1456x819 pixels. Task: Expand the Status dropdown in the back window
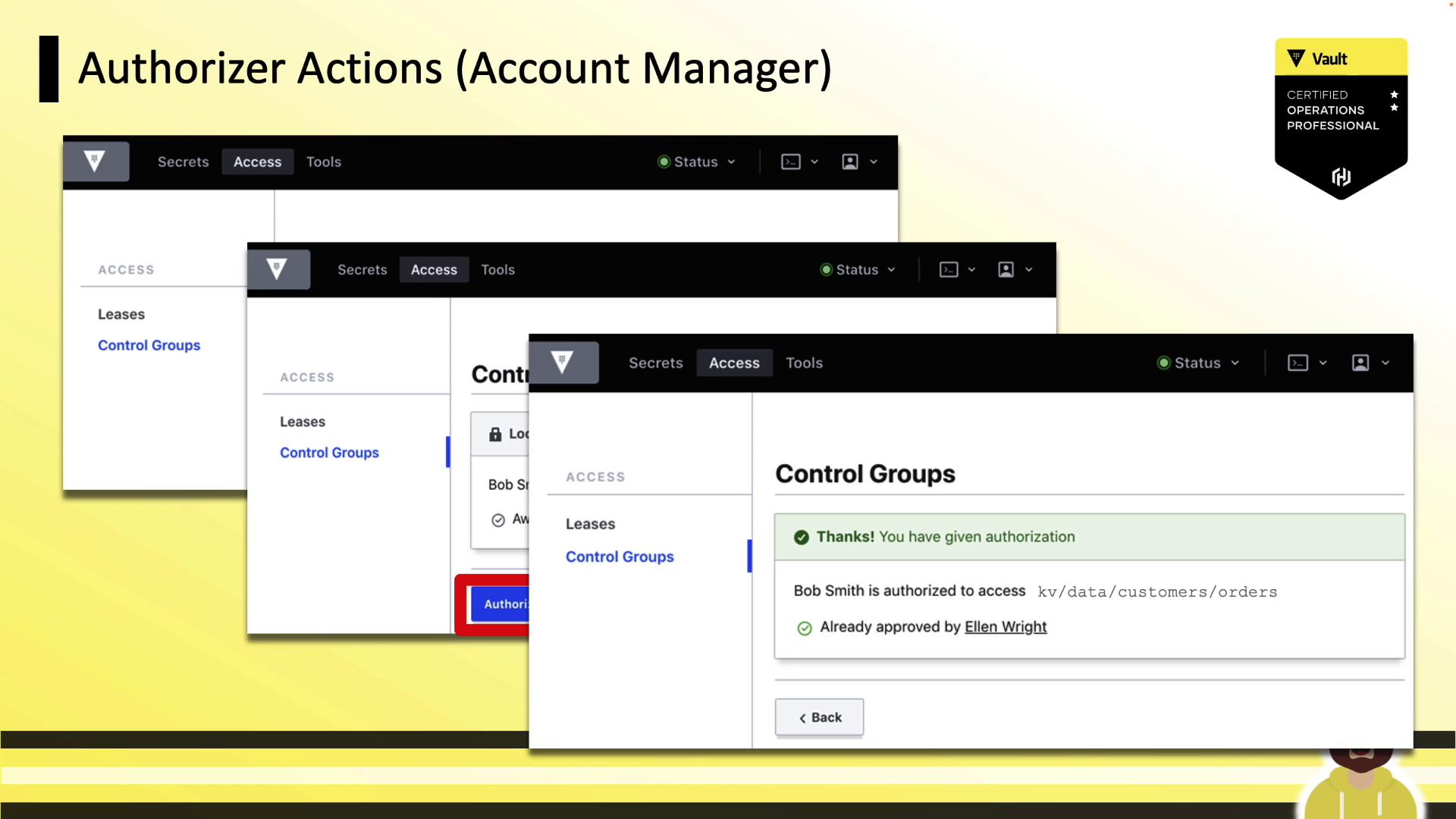click(x=696, y=162)
